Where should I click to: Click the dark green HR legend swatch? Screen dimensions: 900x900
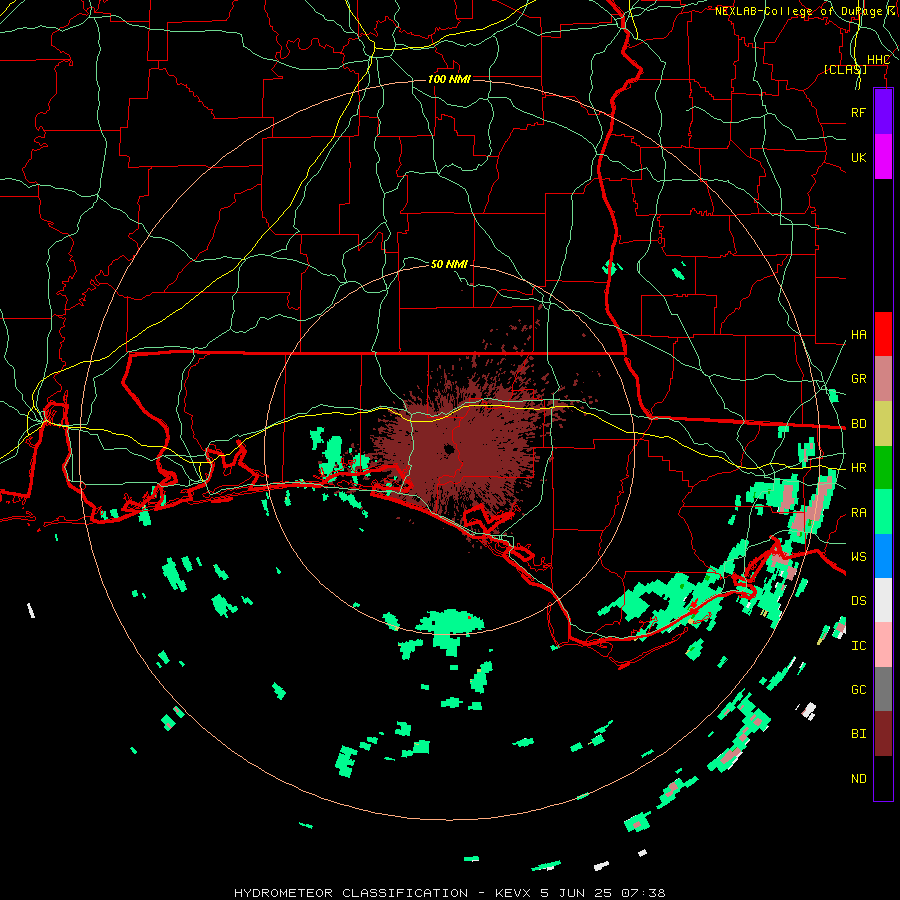point(883,467)
